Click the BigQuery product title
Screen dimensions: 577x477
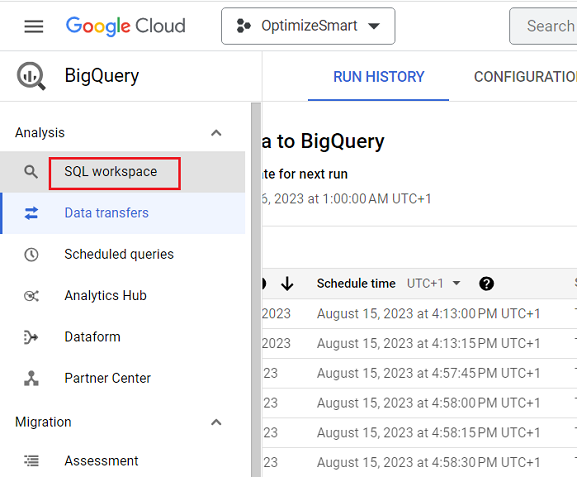102,76
